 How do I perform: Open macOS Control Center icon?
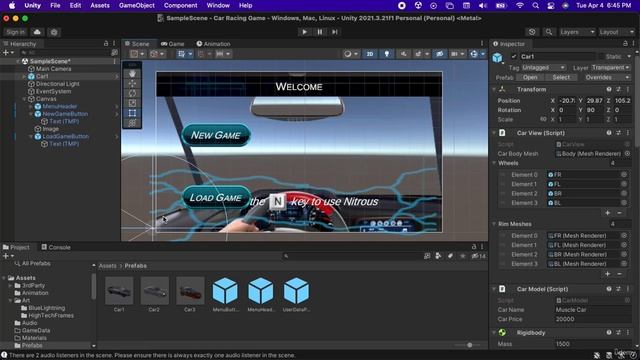tap(551, 5)
